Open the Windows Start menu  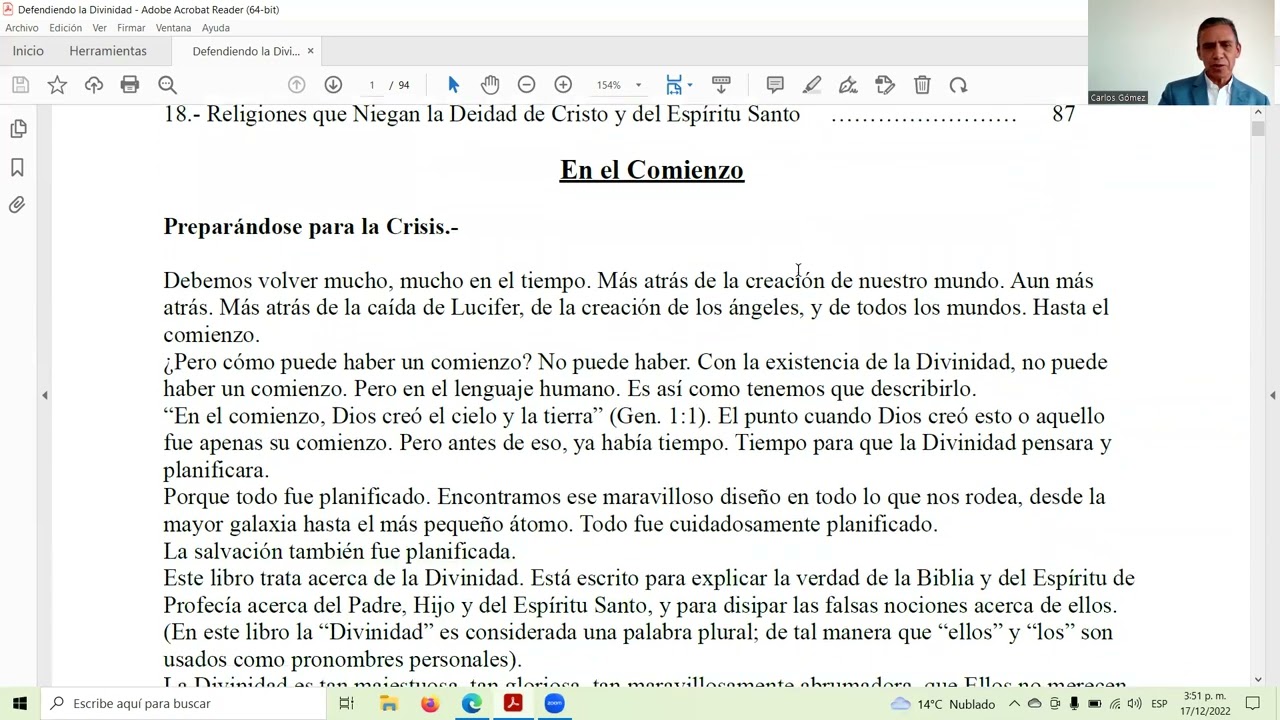point(19,703)
